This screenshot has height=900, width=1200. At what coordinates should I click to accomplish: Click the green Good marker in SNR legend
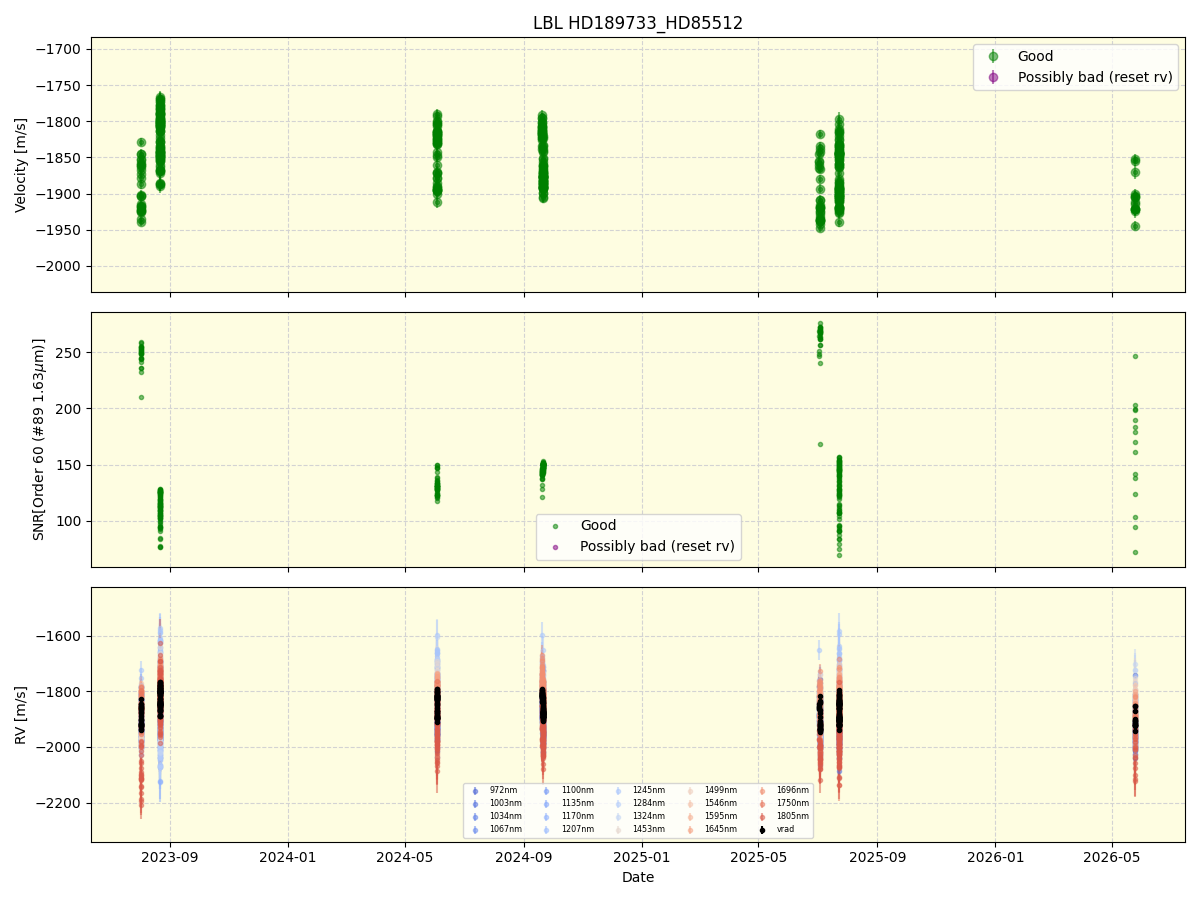point(556,526)
